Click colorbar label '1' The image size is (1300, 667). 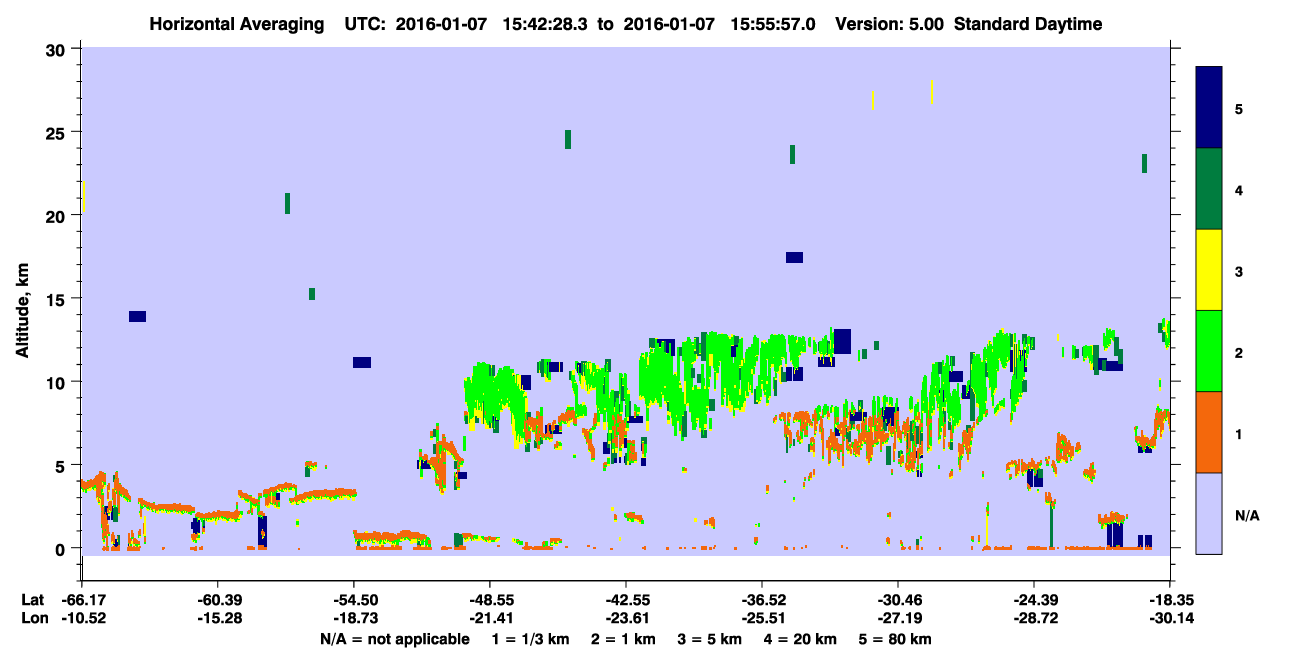click(1239, 433)
